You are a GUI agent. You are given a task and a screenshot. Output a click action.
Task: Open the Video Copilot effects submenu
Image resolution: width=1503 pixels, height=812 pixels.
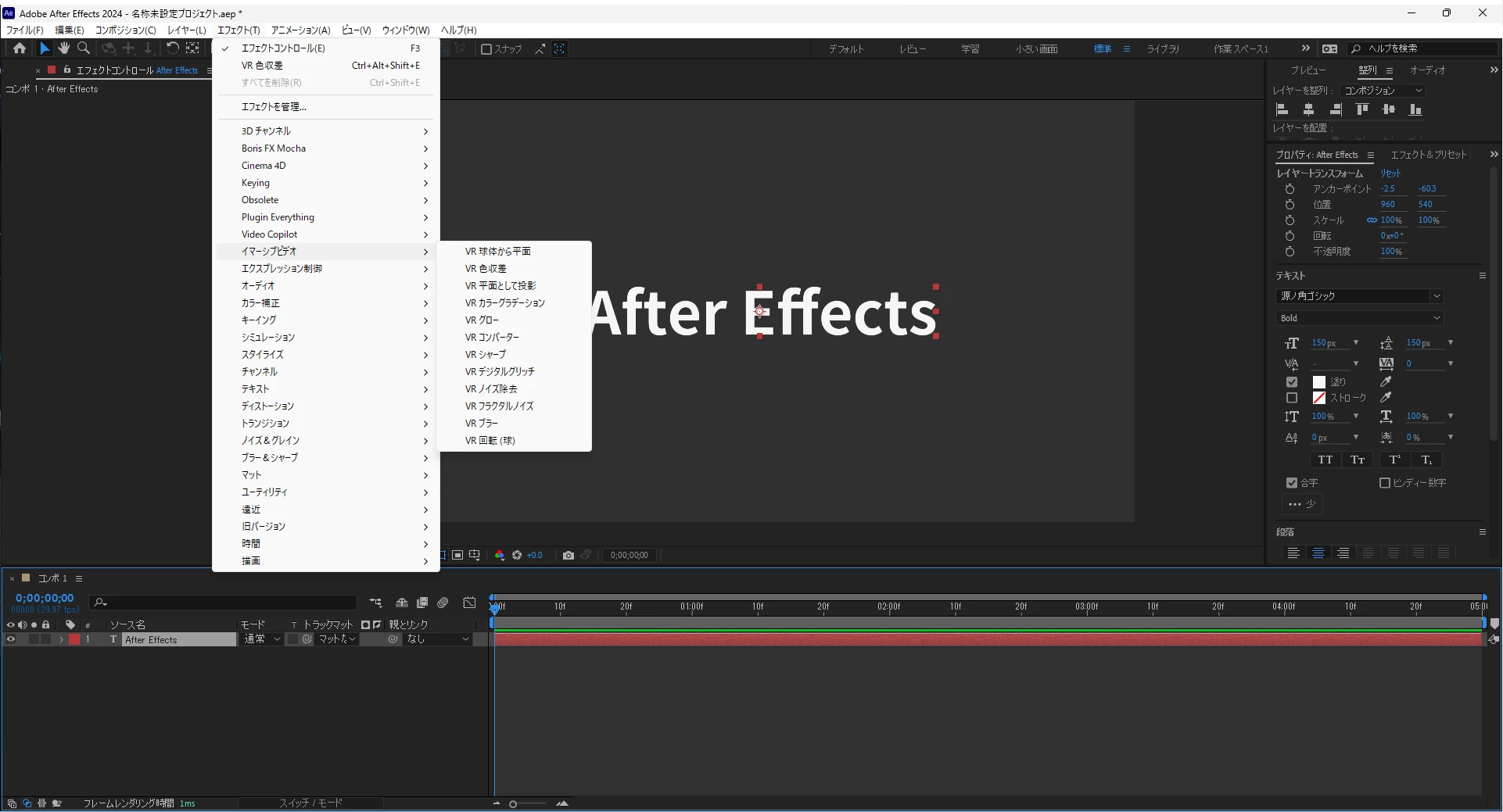click(326, 234)
